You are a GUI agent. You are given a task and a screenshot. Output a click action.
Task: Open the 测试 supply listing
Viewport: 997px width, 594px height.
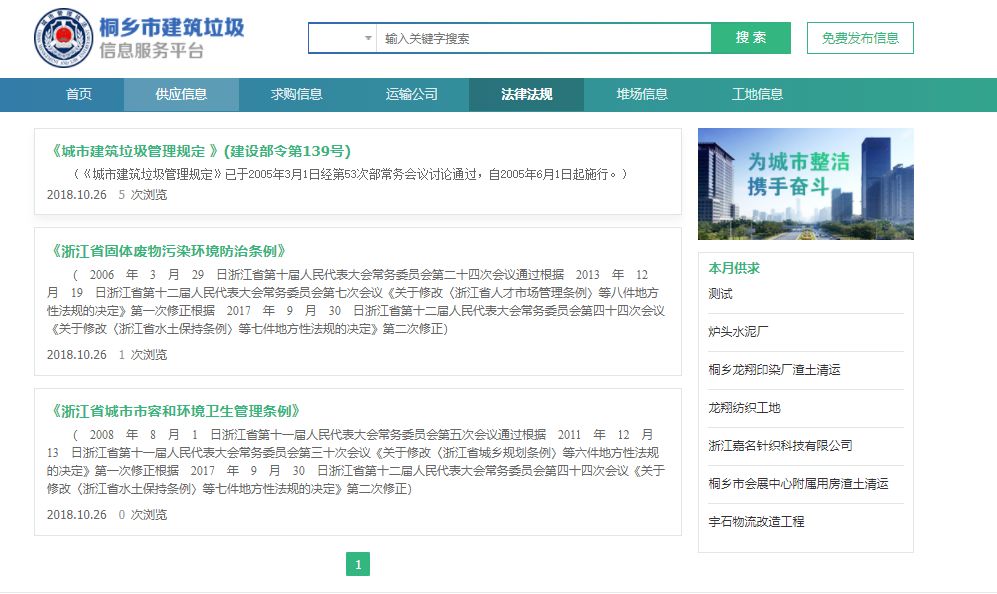pos(720,294)
